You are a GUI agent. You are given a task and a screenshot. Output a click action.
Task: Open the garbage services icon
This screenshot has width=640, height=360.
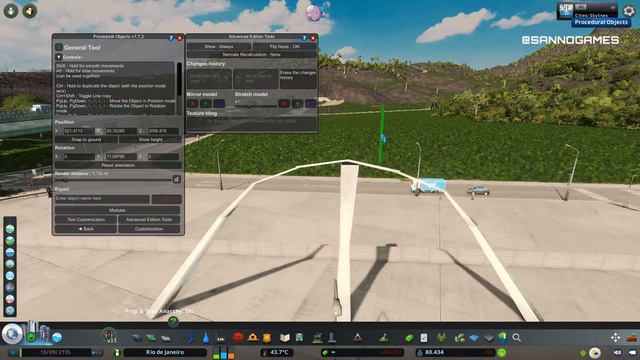pyautogui.click(x=220, y=338)
